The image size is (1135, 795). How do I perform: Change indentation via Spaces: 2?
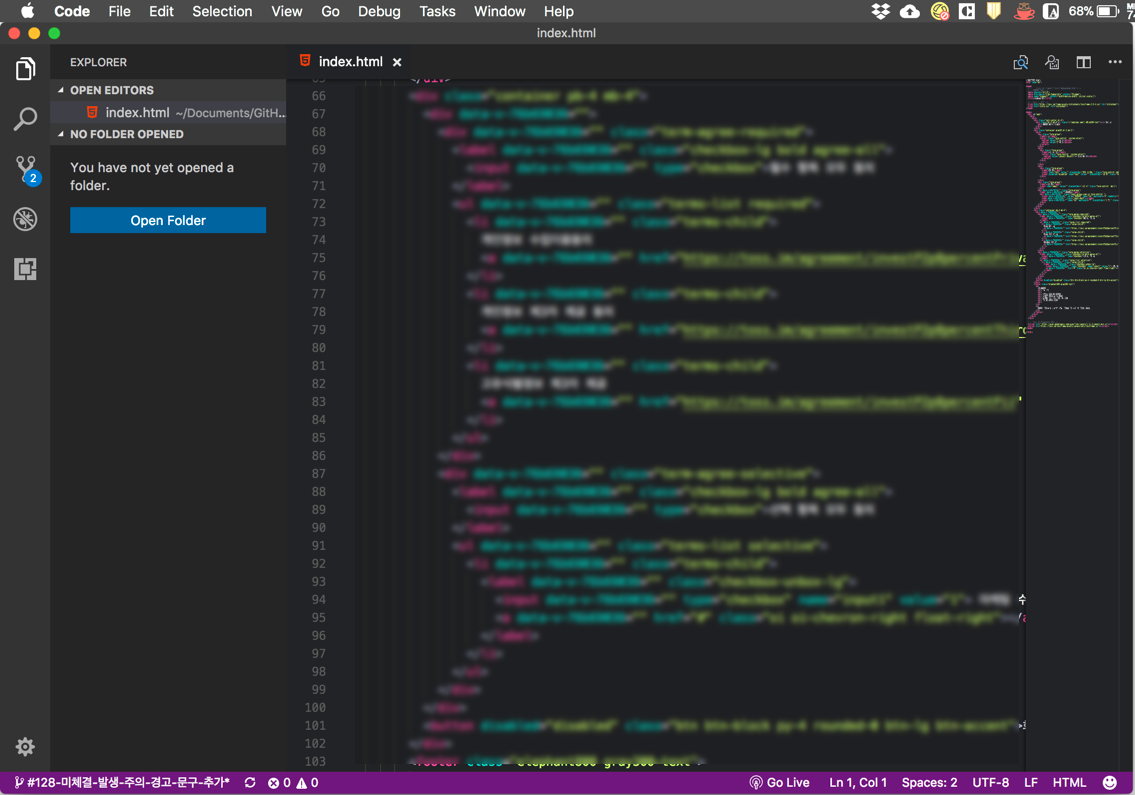(x=929, y=783)
